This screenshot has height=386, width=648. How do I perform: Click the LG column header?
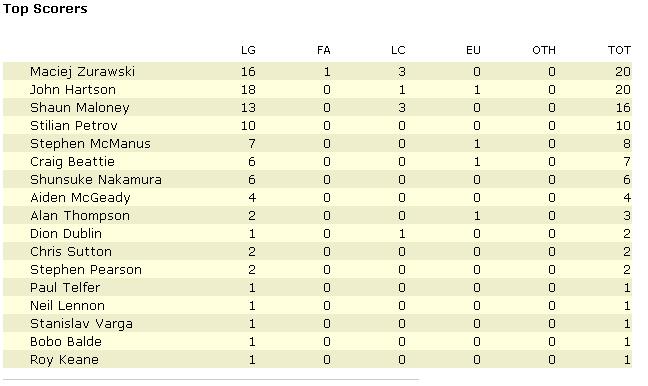tap(248, 50)
